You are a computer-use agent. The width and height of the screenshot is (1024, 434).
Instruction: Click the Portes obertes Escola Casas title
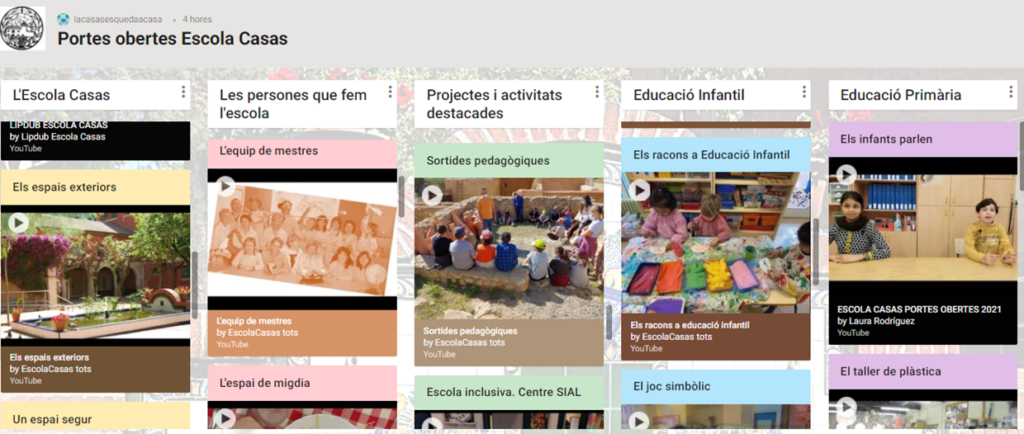click(172, 39)
